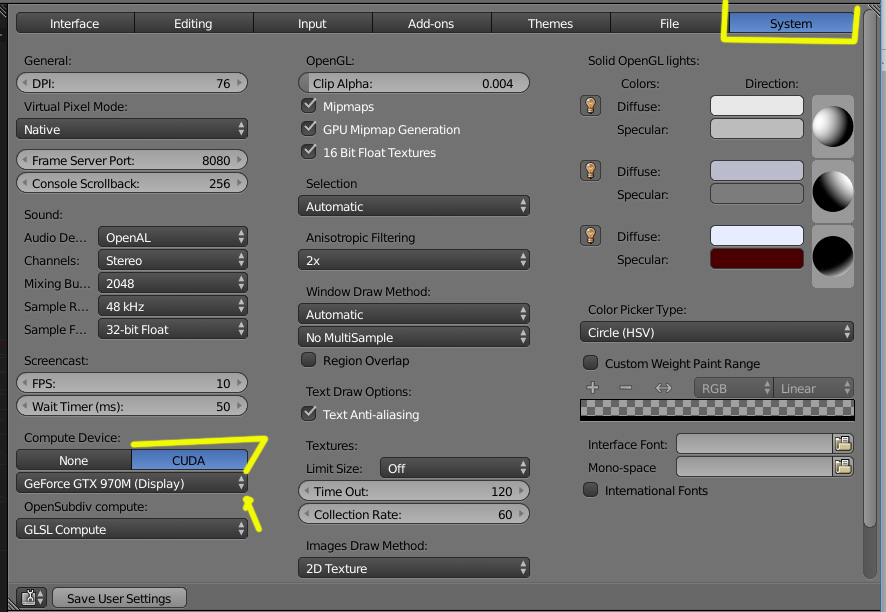This screenshot has height=612, width=886.
Task: Select the System tab
Action: pyautogui.click(x=791, y=23)
